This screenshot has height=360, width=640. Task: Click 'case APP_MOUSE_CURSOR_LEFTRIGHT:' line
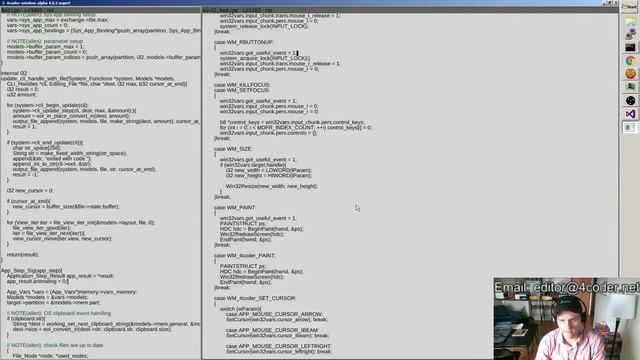click(x=279, y=346)
